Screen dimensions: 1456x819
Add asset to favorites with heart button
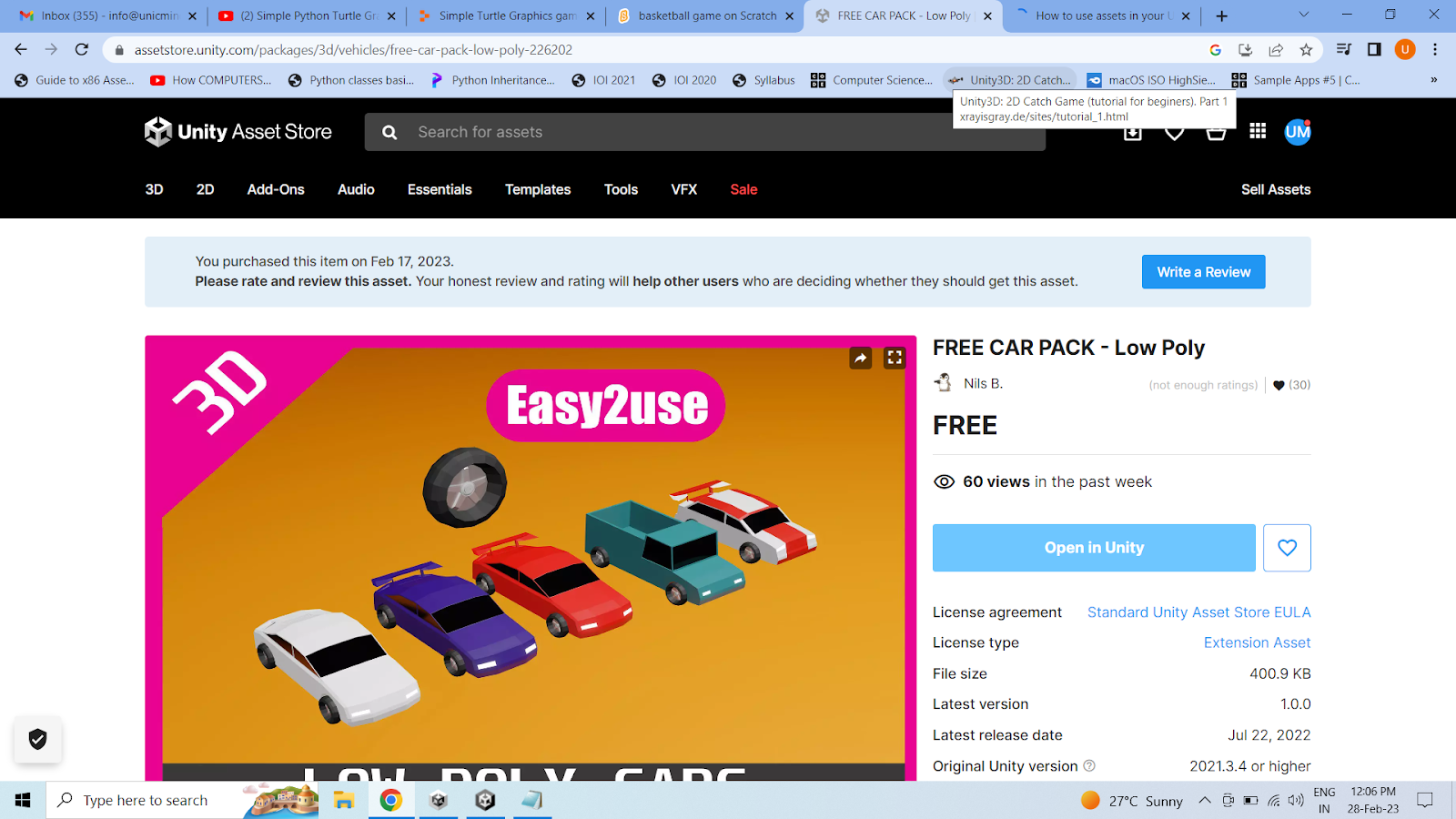point(1287,548)
